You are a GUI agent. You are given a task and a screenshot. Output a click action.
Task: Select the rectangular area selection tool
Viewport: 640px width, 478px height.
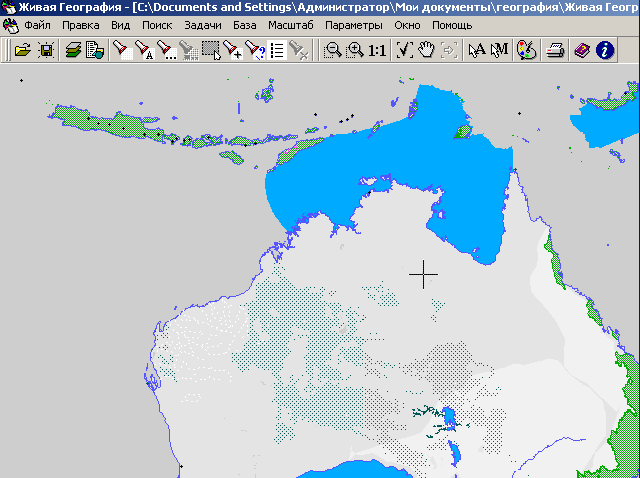(210, 49)
